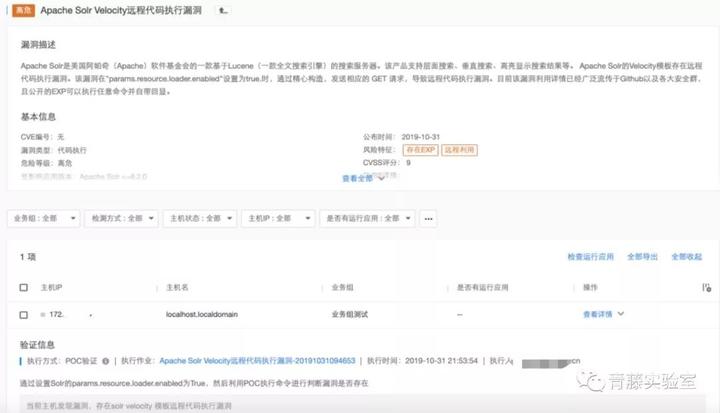Screen dimensions: 720x413
Task: Click the 全部收起 link
Action: [686, 257]
